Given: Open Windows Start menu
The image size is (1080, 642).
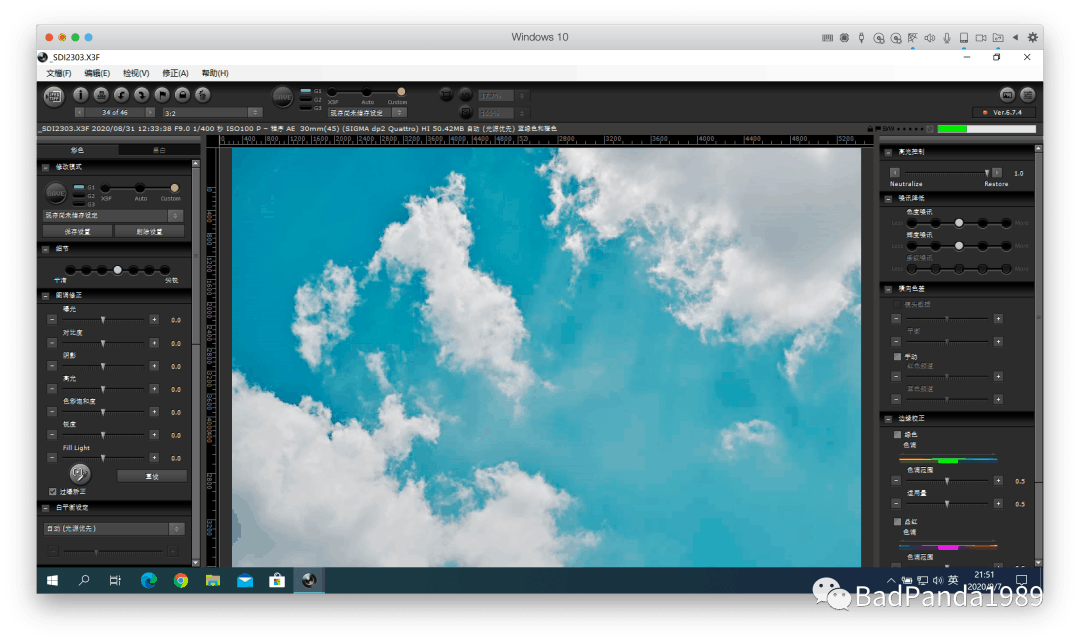Looking at the screenshot, I should coord(52,581).
